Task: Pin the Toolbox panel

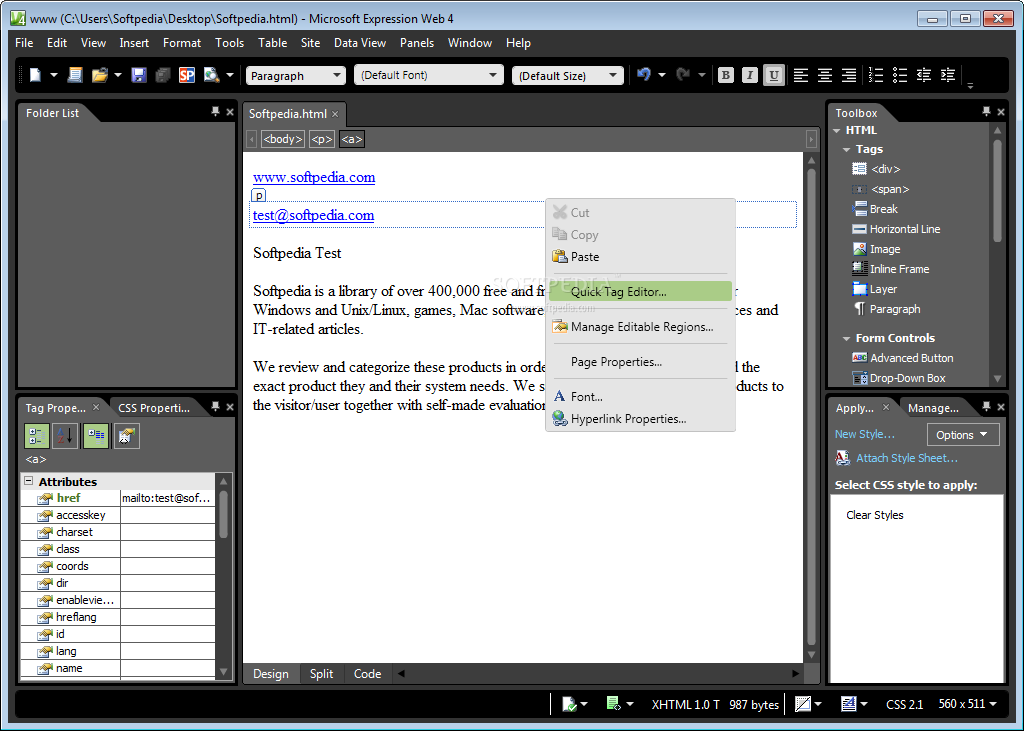Action: (986, 112)
